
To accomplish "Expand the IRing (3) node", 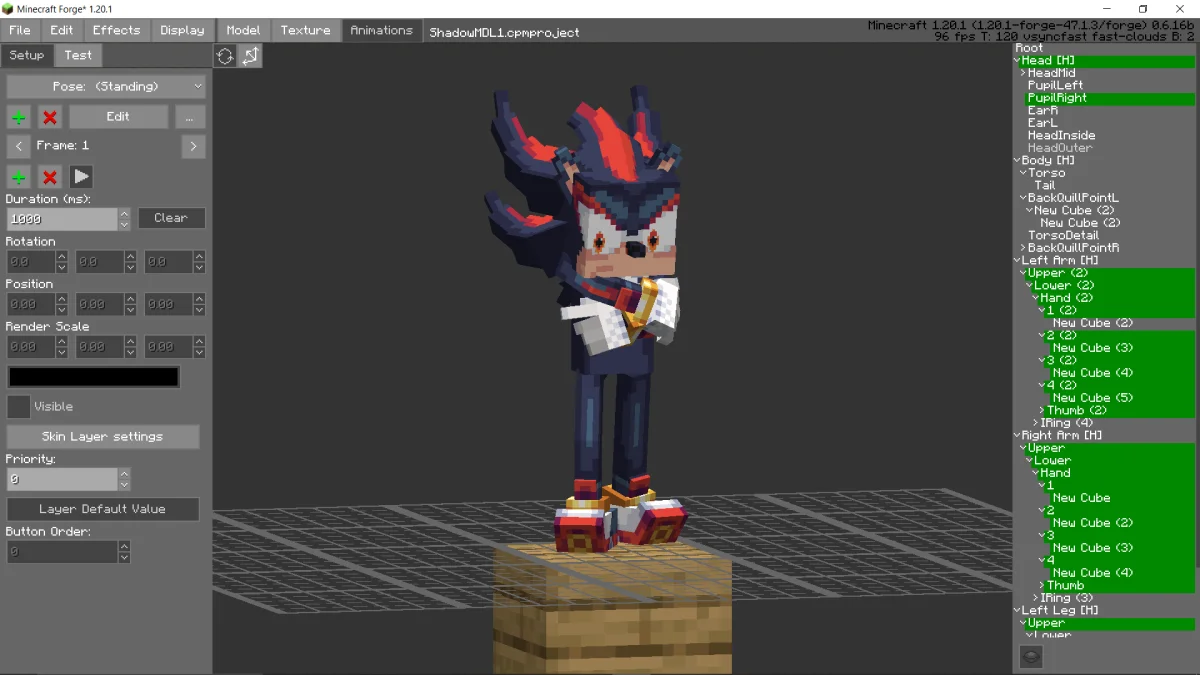I will tap(1036, 598).
